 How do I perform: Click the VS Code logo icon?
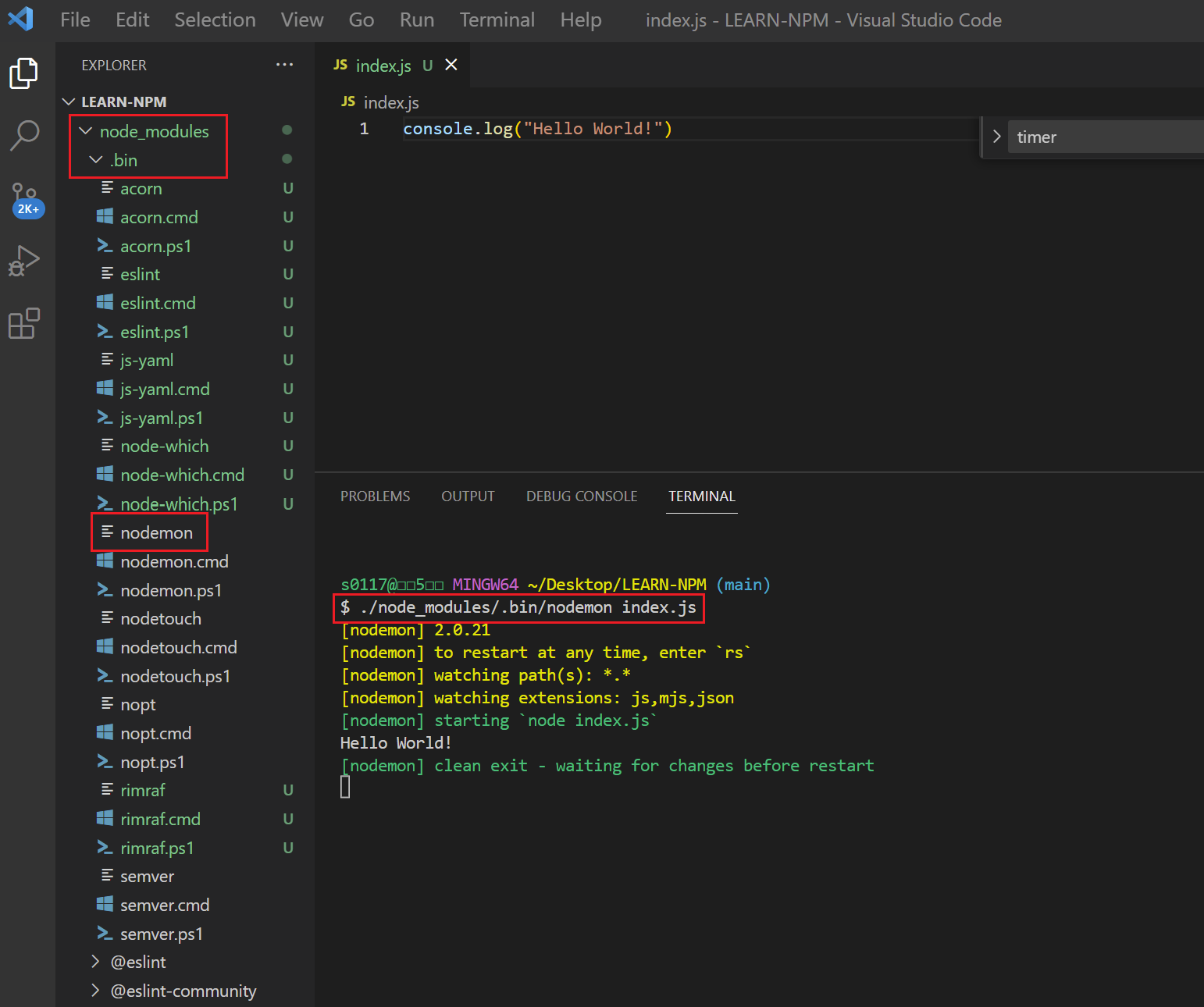(20, 19)
